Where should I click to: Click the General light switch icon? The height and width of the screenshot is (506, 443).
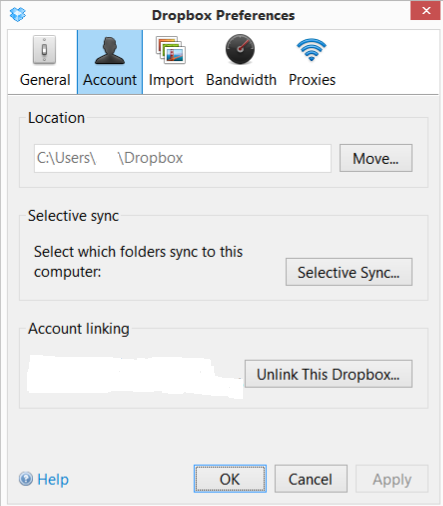point(44,50)
